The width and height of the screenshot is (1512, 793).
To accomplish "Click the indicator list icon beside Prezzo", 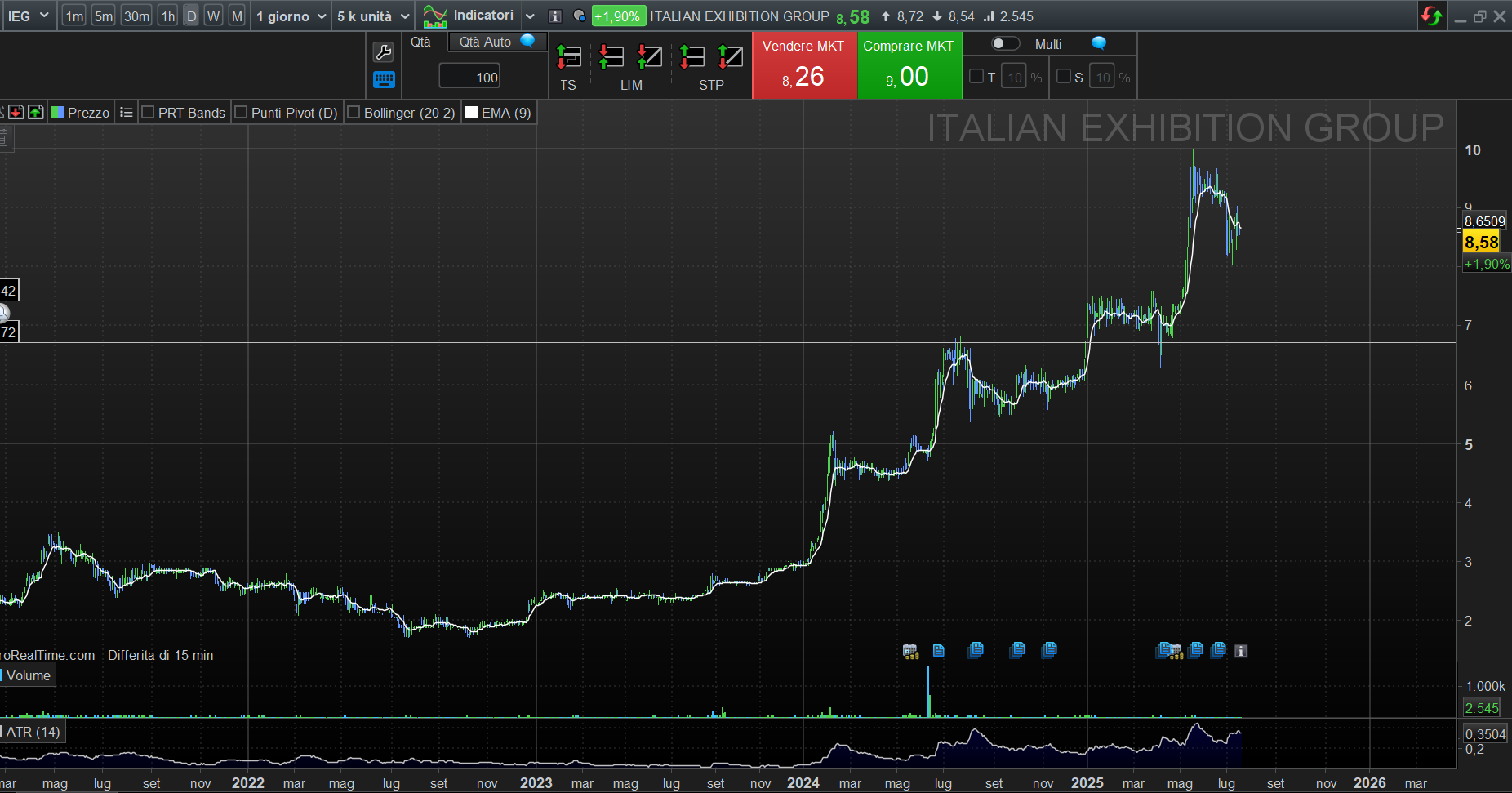I will [x=126, y=113].
